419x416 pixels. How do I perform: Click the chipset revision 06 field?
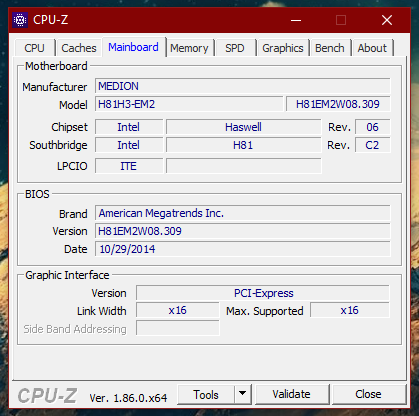[x=372, y=127]
